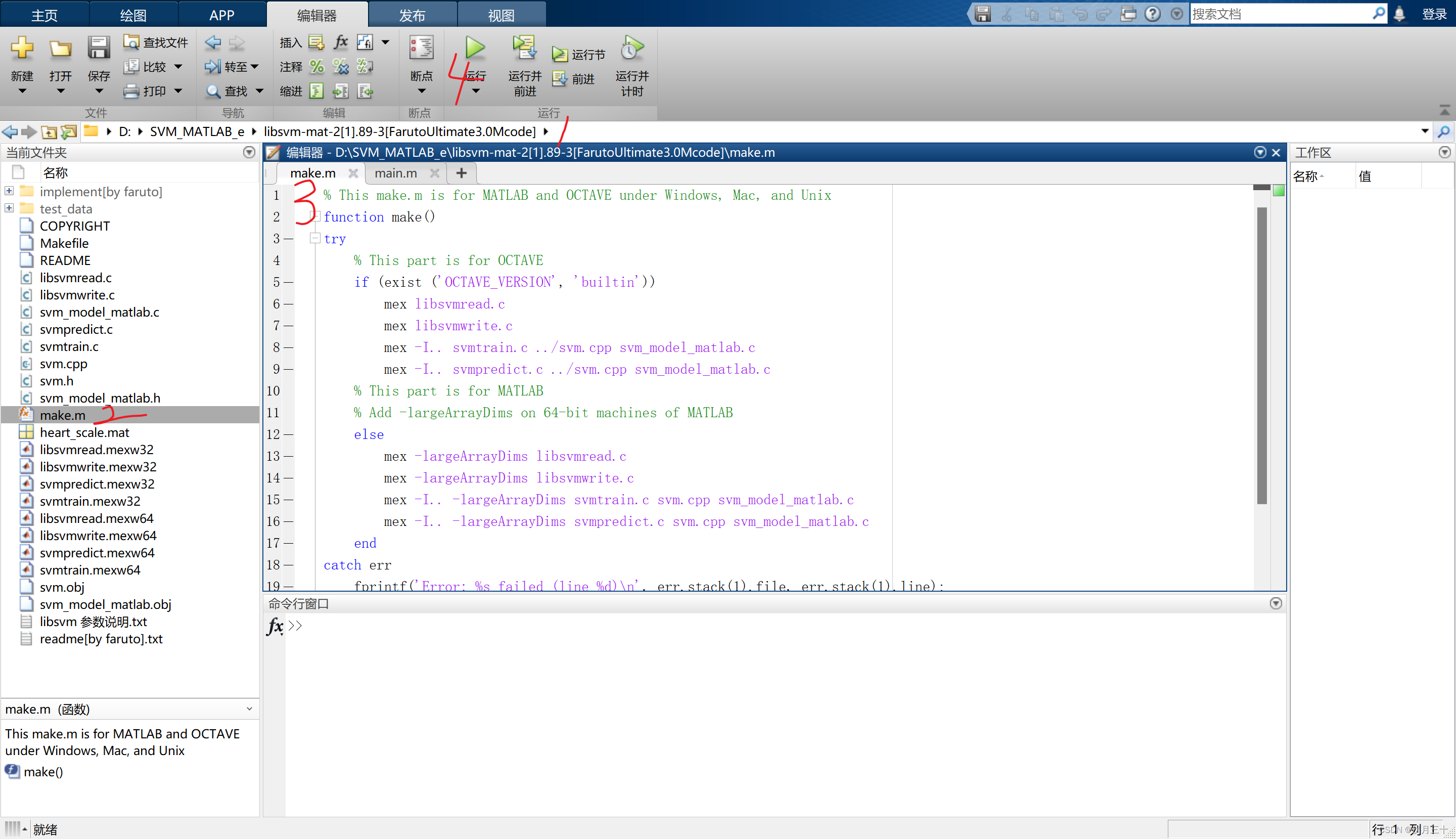Viewport: 1456px width, 839px height.
Task: Switch to the main.m editor tab
Action: pyautogui.click(x=395, y=173)
